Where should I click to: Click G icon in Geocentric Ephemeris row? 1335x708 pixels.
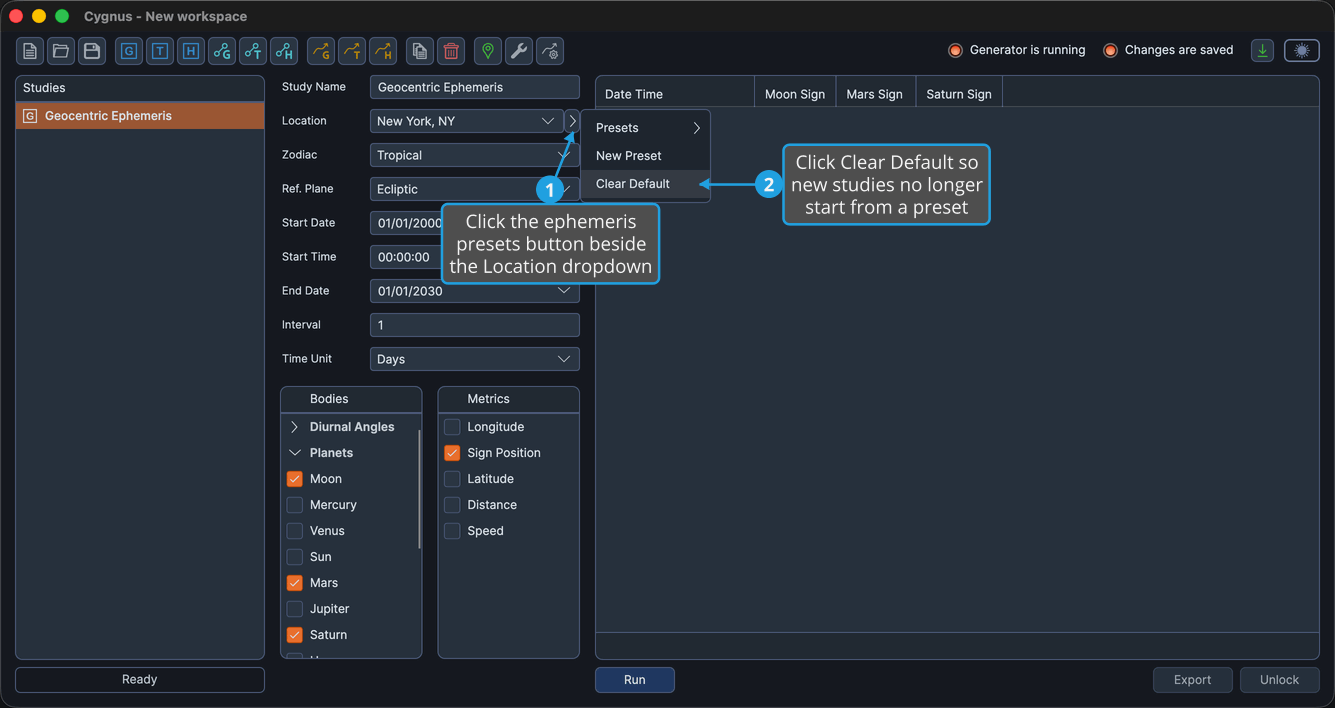[30, 116]
